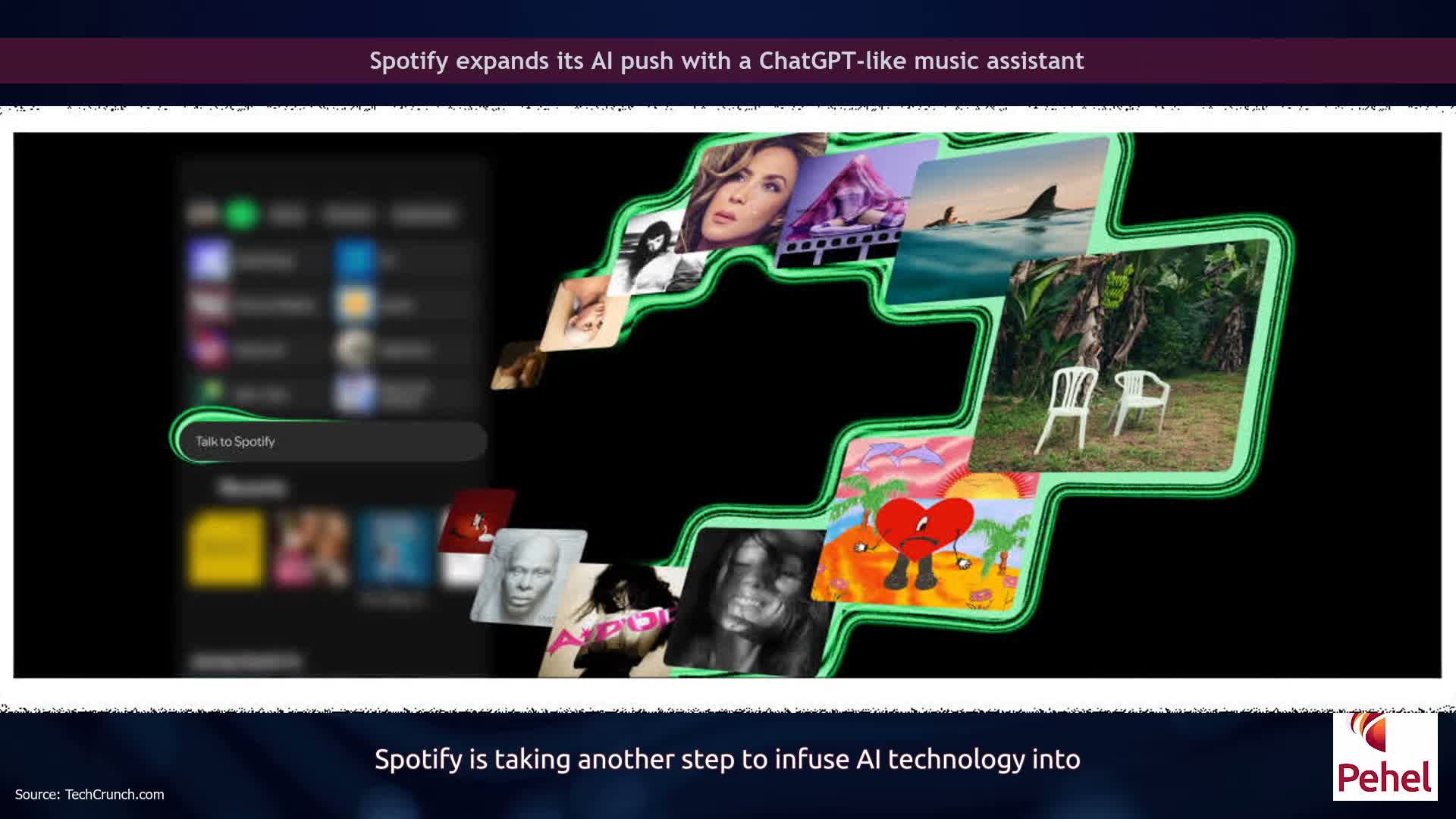The image size is (1456, 819).
Task: Select the small red album cover
Action: coord(476,520)
